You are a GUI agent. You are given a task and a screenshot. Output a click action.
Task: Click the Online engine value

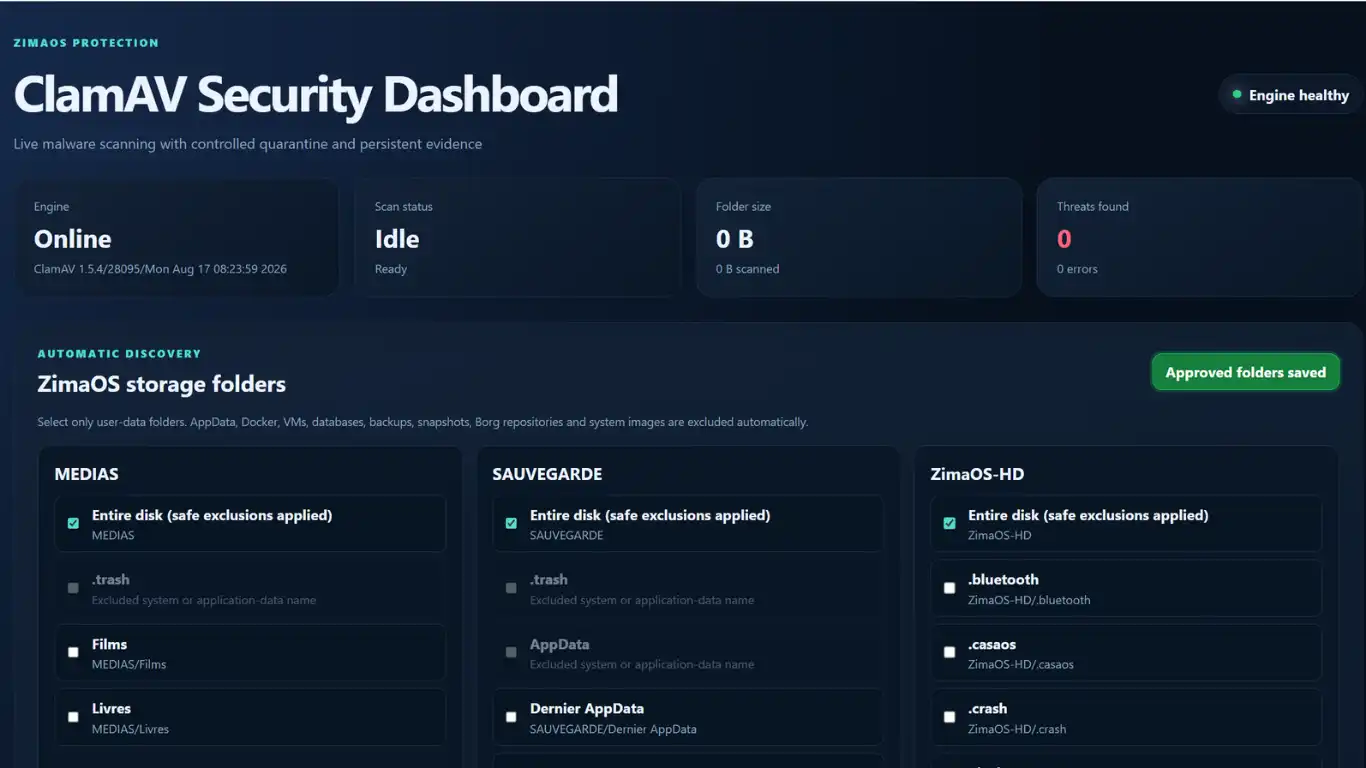(73, 239)
